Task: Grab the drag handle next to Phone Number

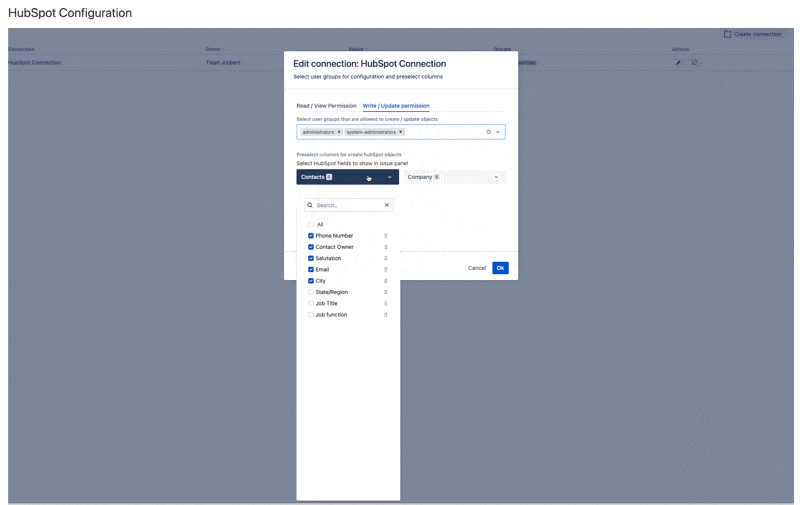Action: click(x=386, y=236)
